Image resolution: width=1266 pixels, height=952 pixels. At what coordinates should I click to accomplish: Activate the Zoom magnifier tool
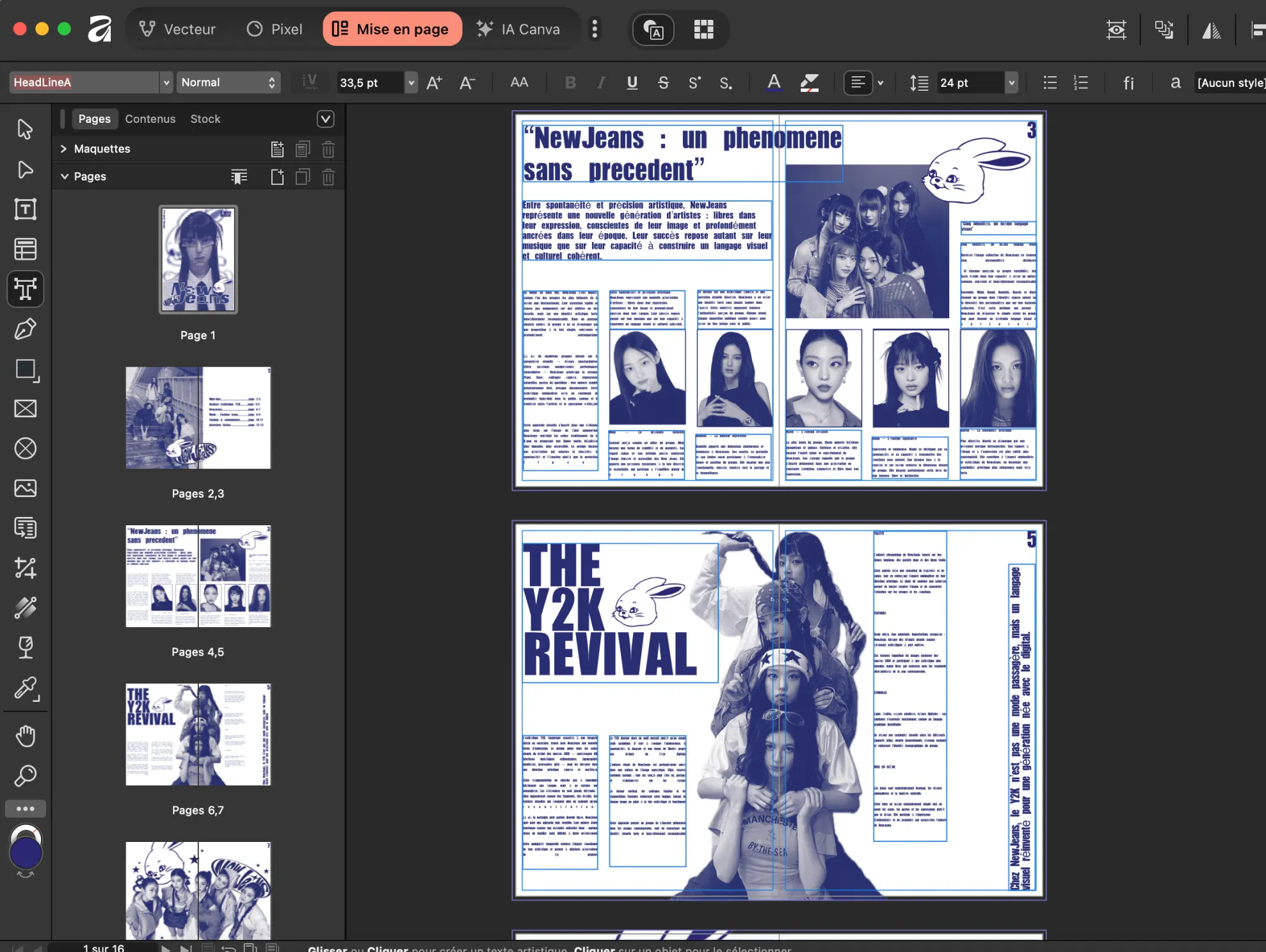click(x=26, y=776)
